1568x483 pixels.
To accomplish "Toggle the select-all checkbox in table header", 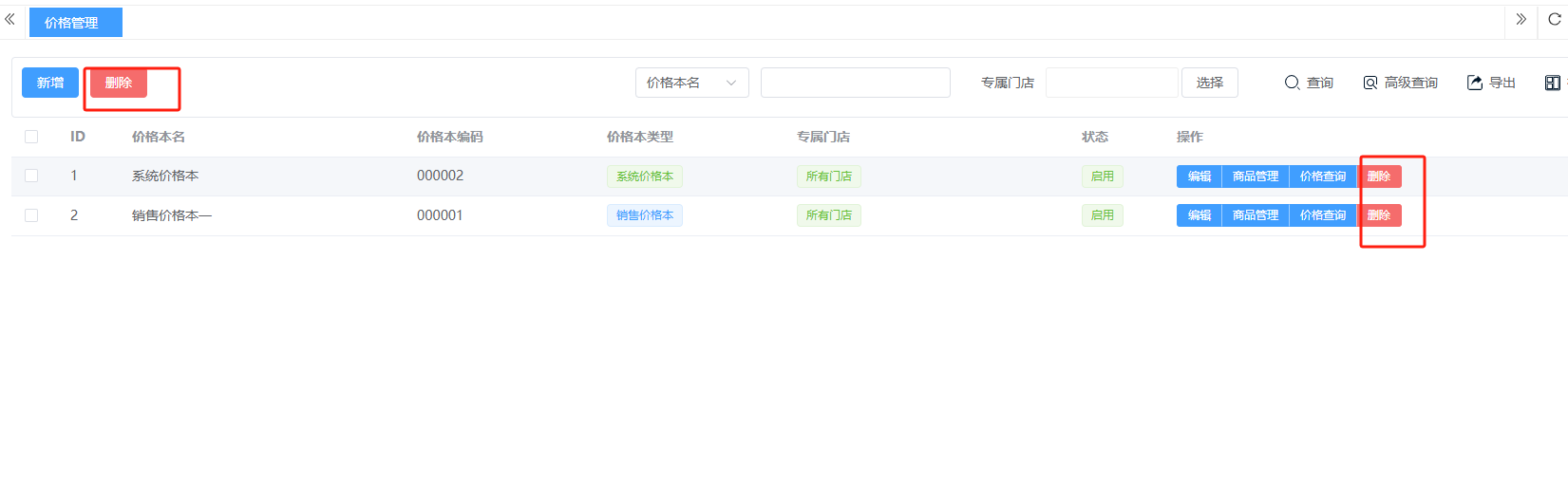I will [31, 137].
